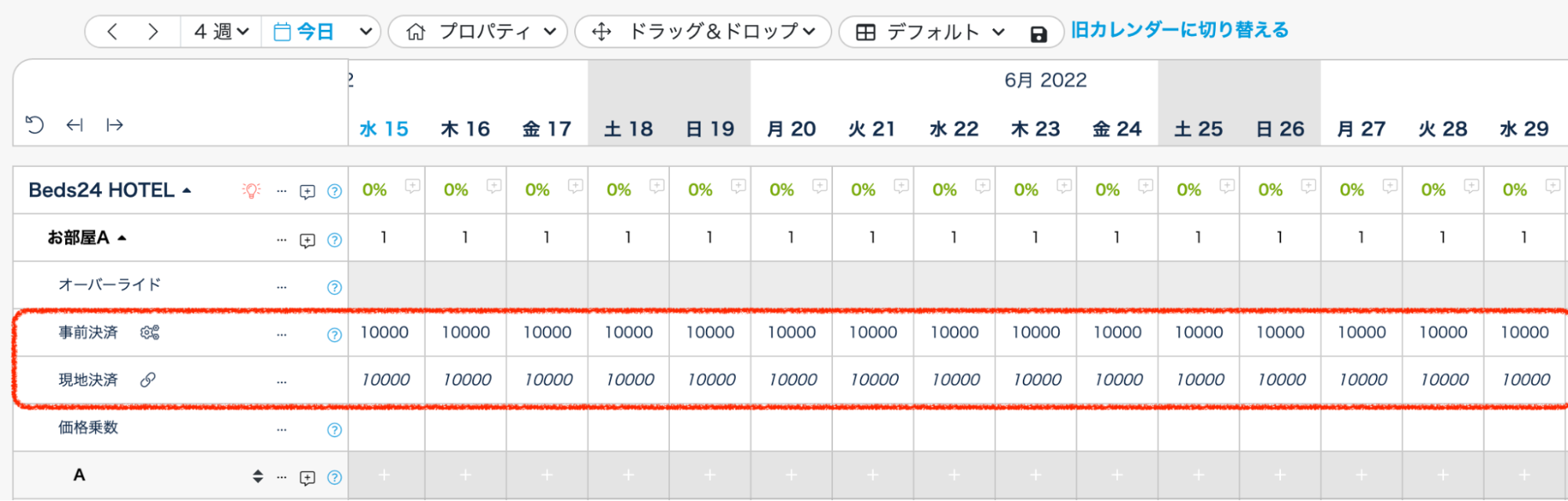The width and height of the screenshot is (1568, 501).
Task: Collapse the Beds24 HOTEL property section
Action: click(187, 191)
